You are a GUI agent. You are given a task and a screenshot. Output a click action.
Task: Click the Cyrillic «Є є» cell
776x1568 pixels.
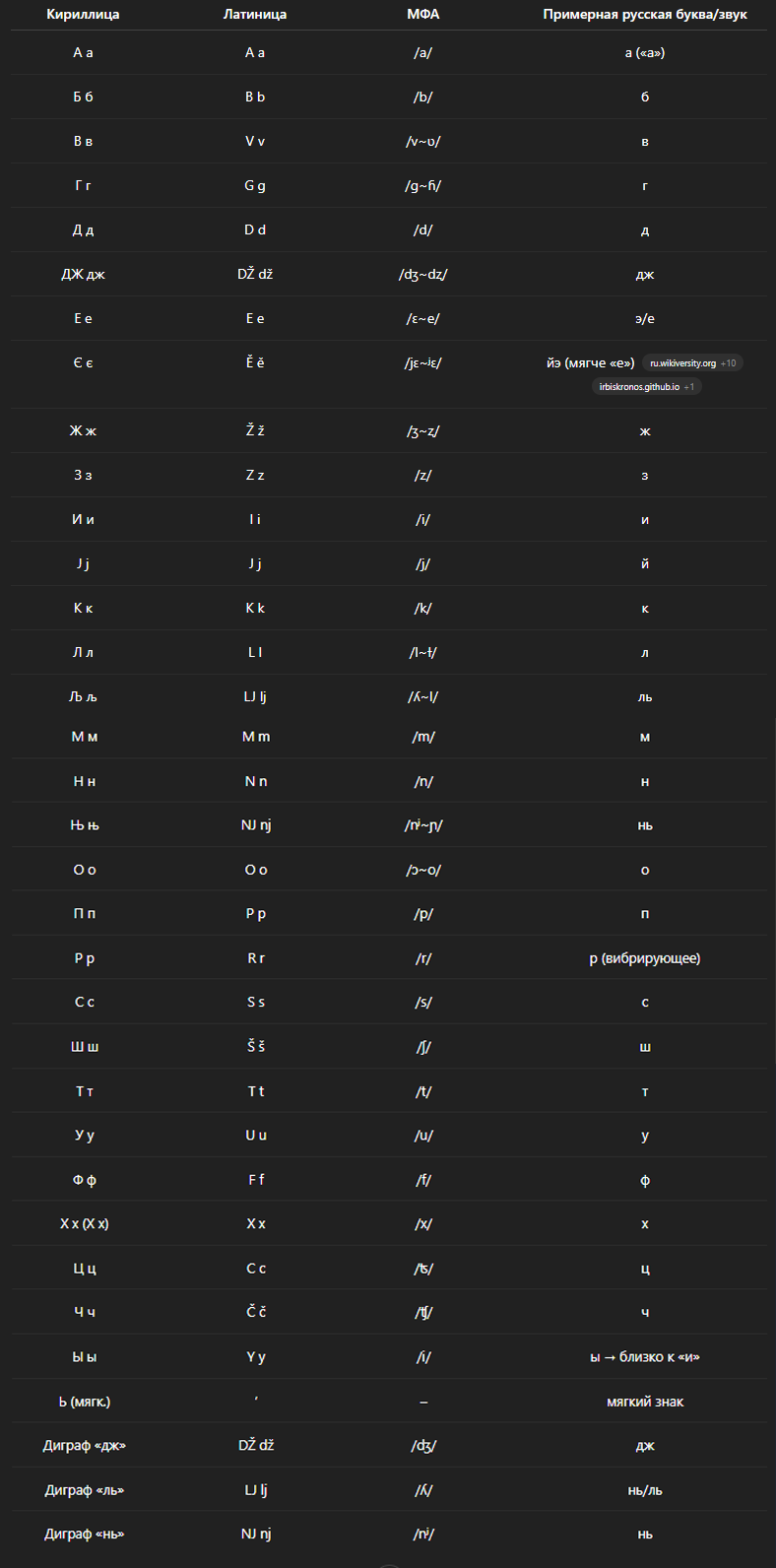[x=83, y=363]
